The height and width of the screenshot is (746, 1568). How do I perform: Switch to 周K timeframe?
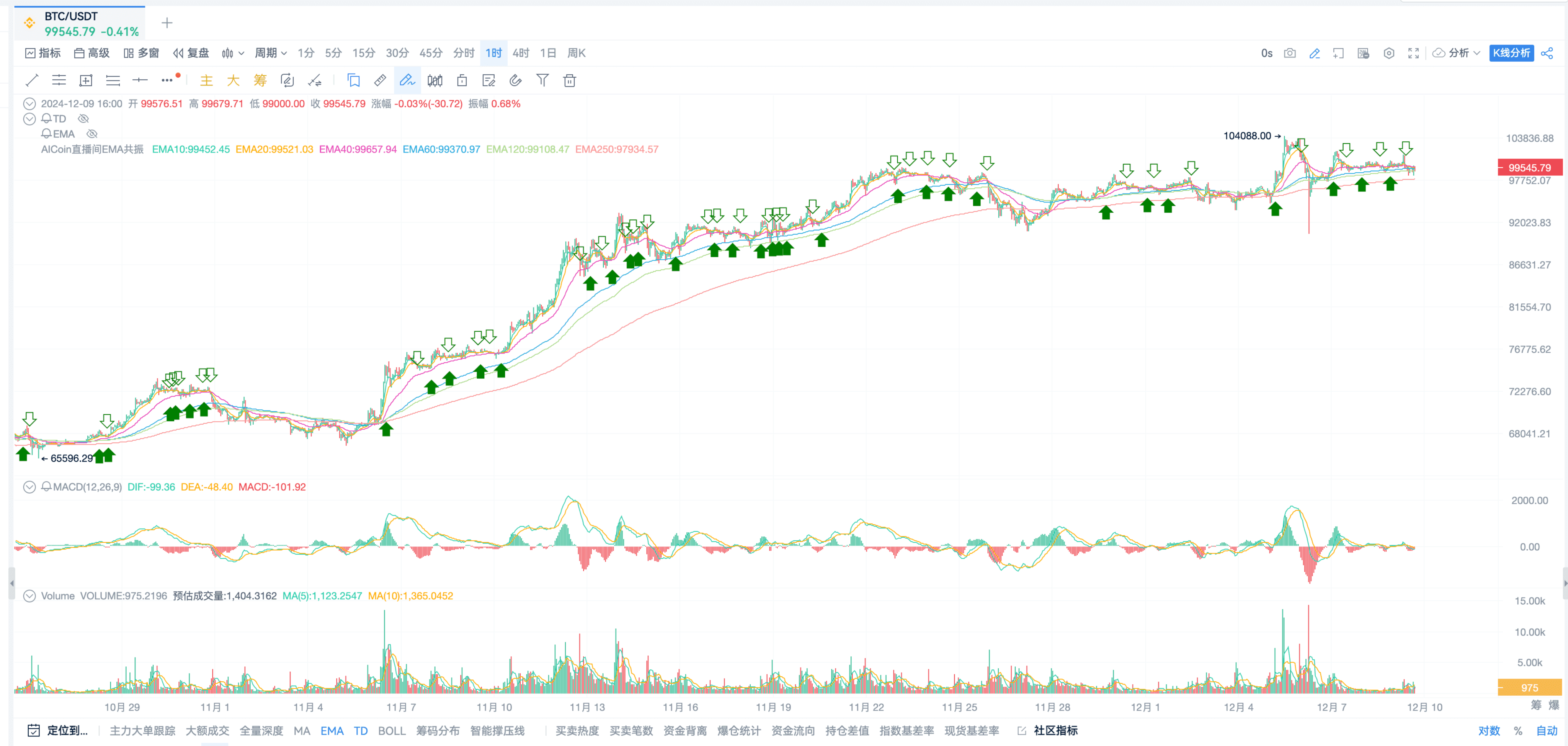(x=577, y=53)
